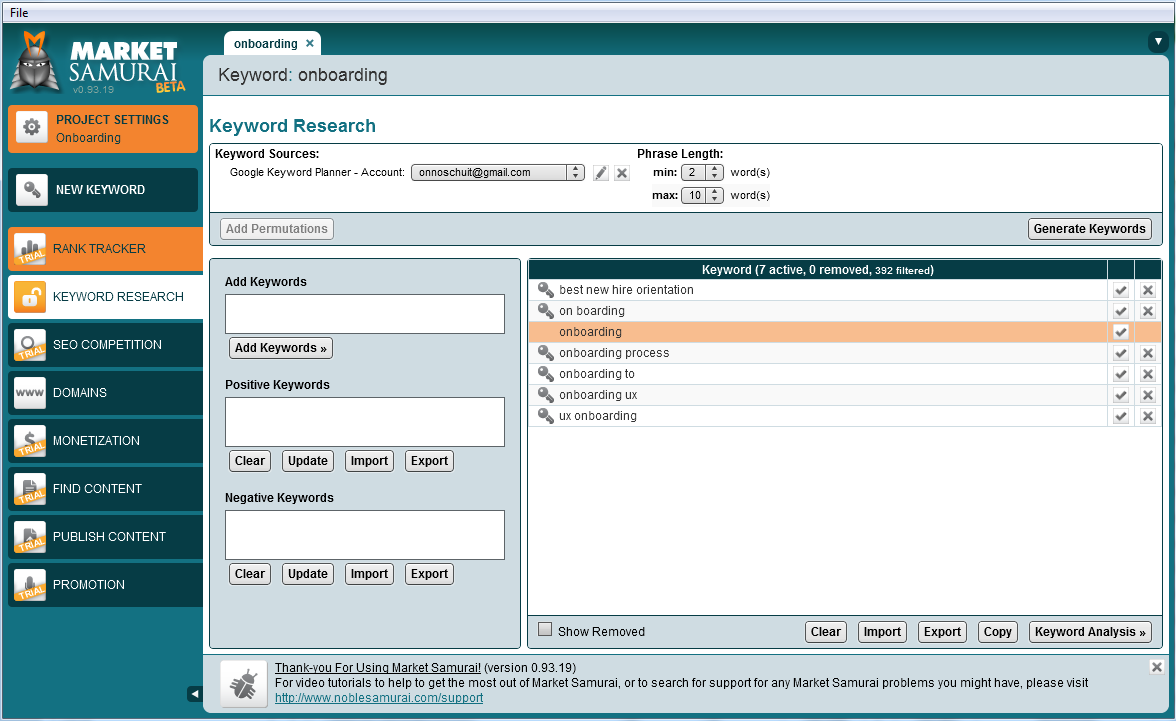Remove keyword on boarding
This screenshot has height=721, width=1176.
pos(1148,311)
